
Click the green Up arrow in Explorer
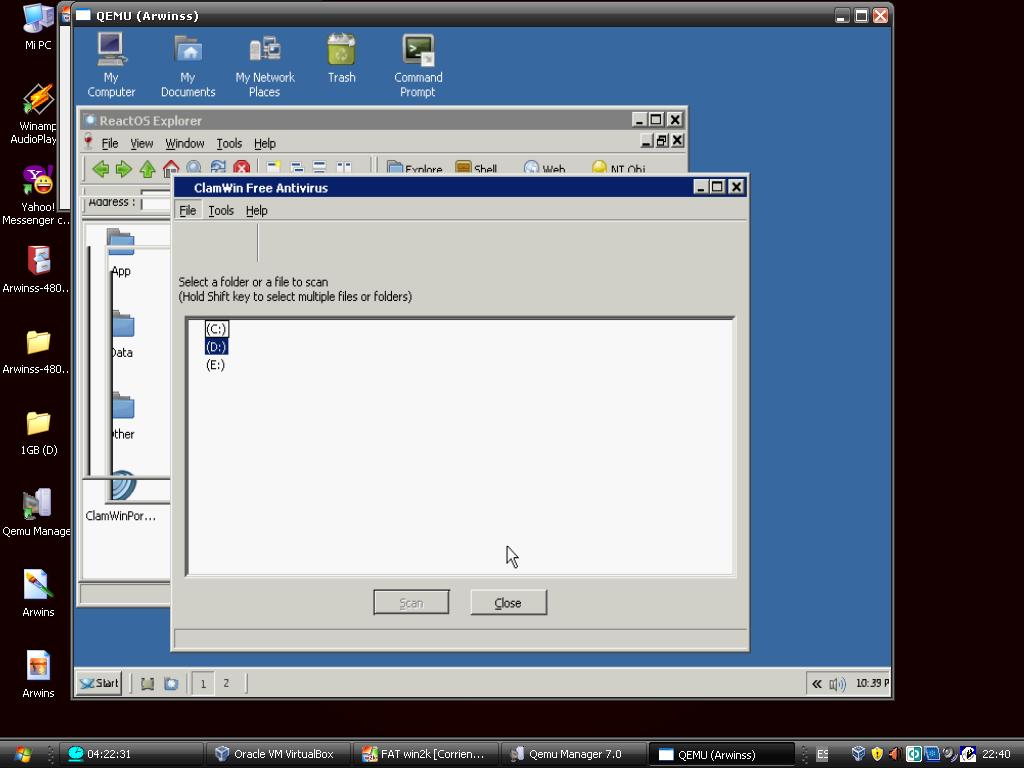147,169
